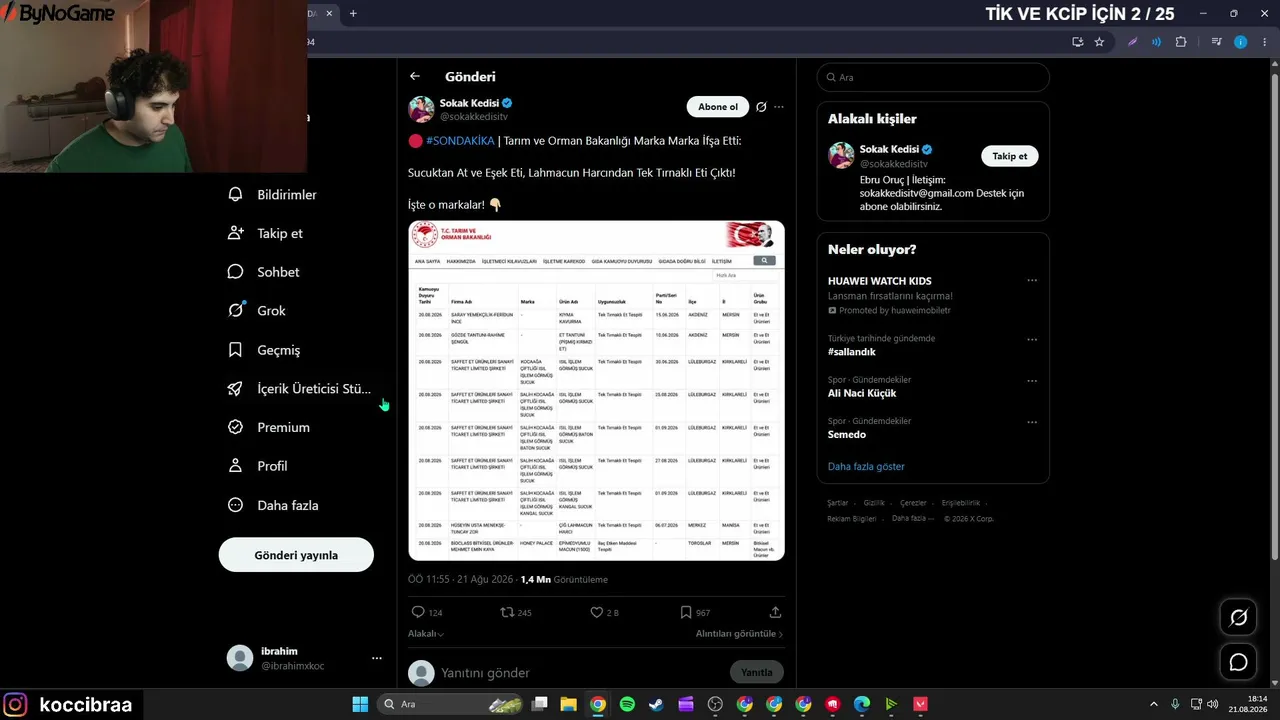This screenshot has height=720, width=1280.
Task: Open the Ali Naci Küçük trend
Action: tap(862, 393)
